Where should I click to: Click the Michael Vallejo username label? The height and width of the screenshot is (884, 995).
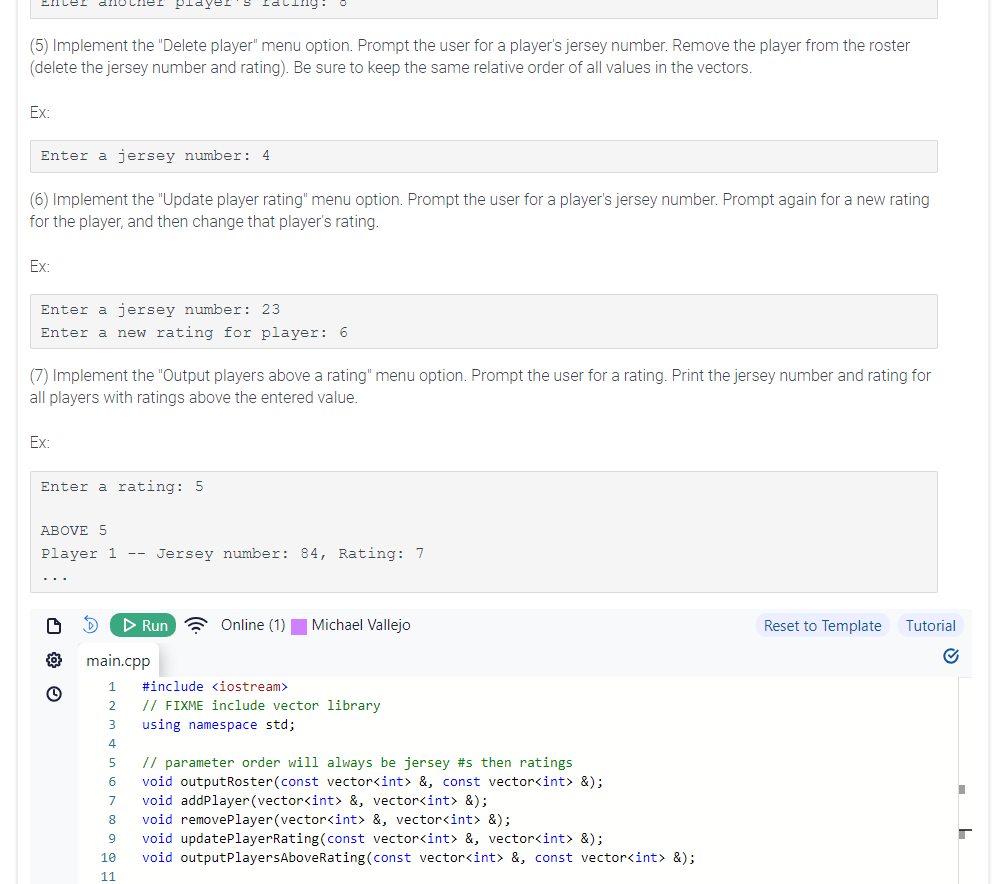[362, 625]
